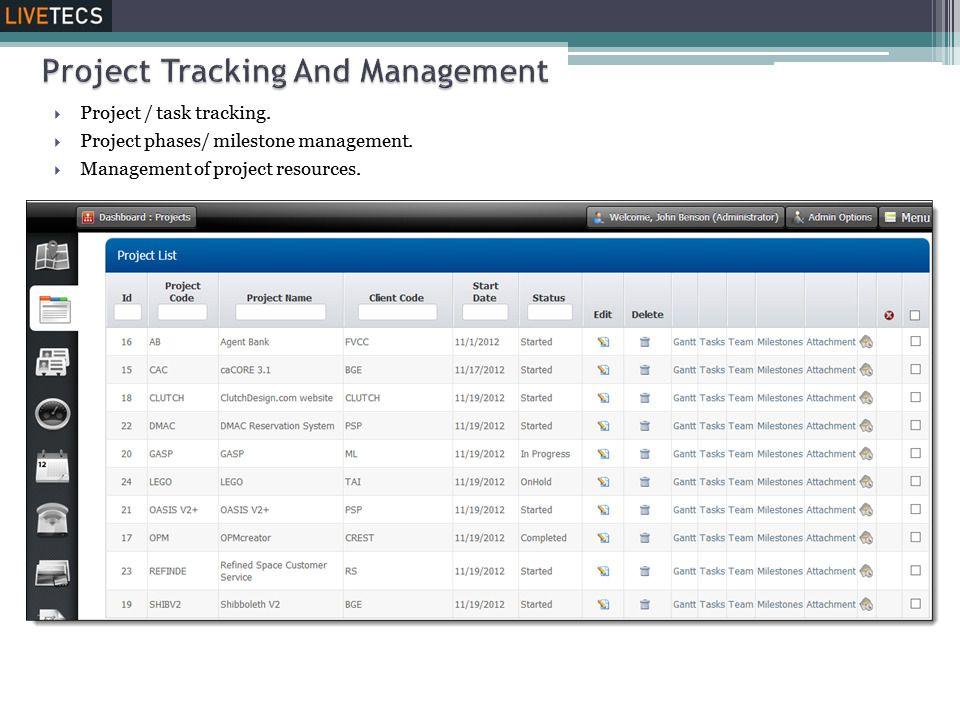Screen dimensions: 960x720
Task: Click the 'In Progress' status cell
Action: point(545,454)
